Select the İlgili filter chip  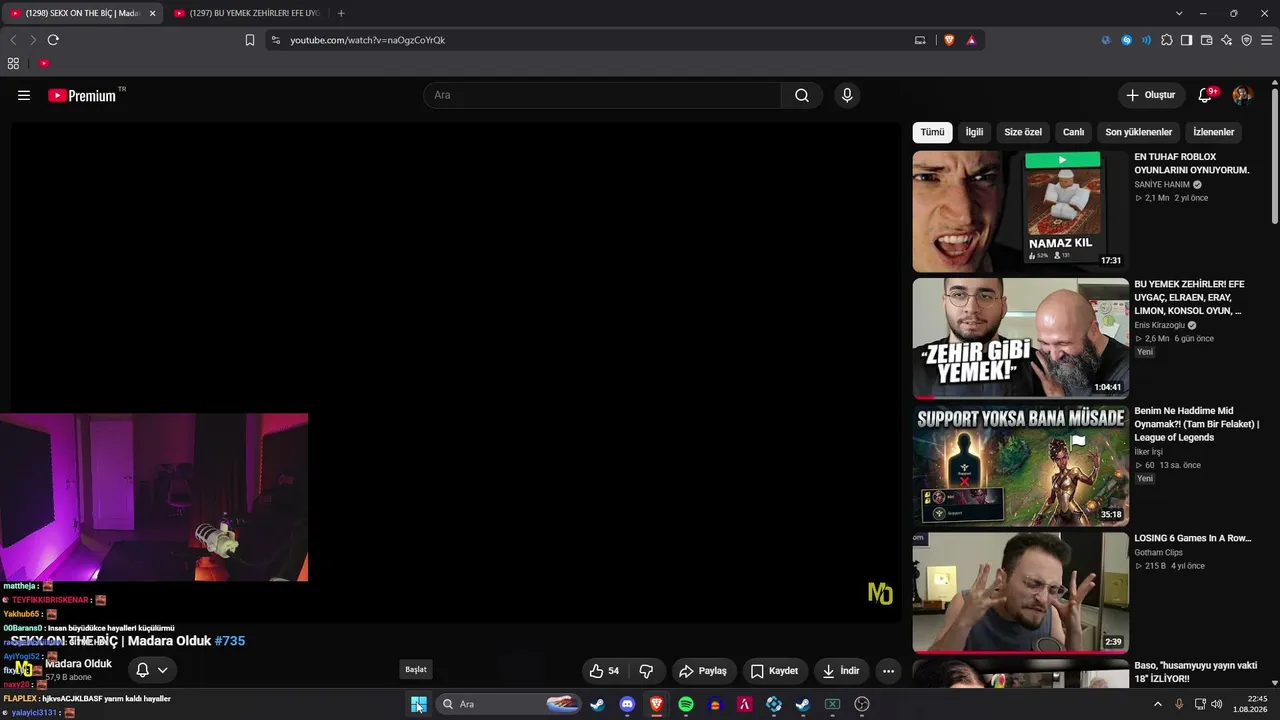click(x=974, y=132)
